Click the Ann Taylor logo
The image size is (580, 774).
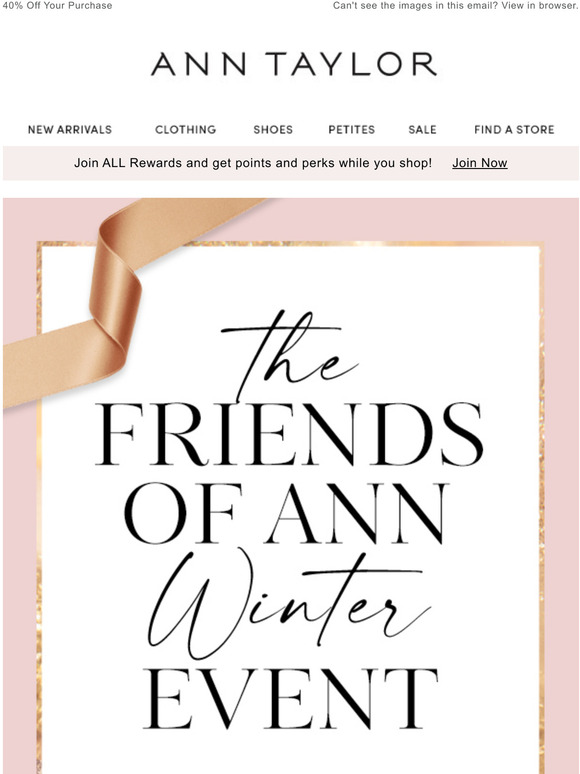click(x=294, y=64)
